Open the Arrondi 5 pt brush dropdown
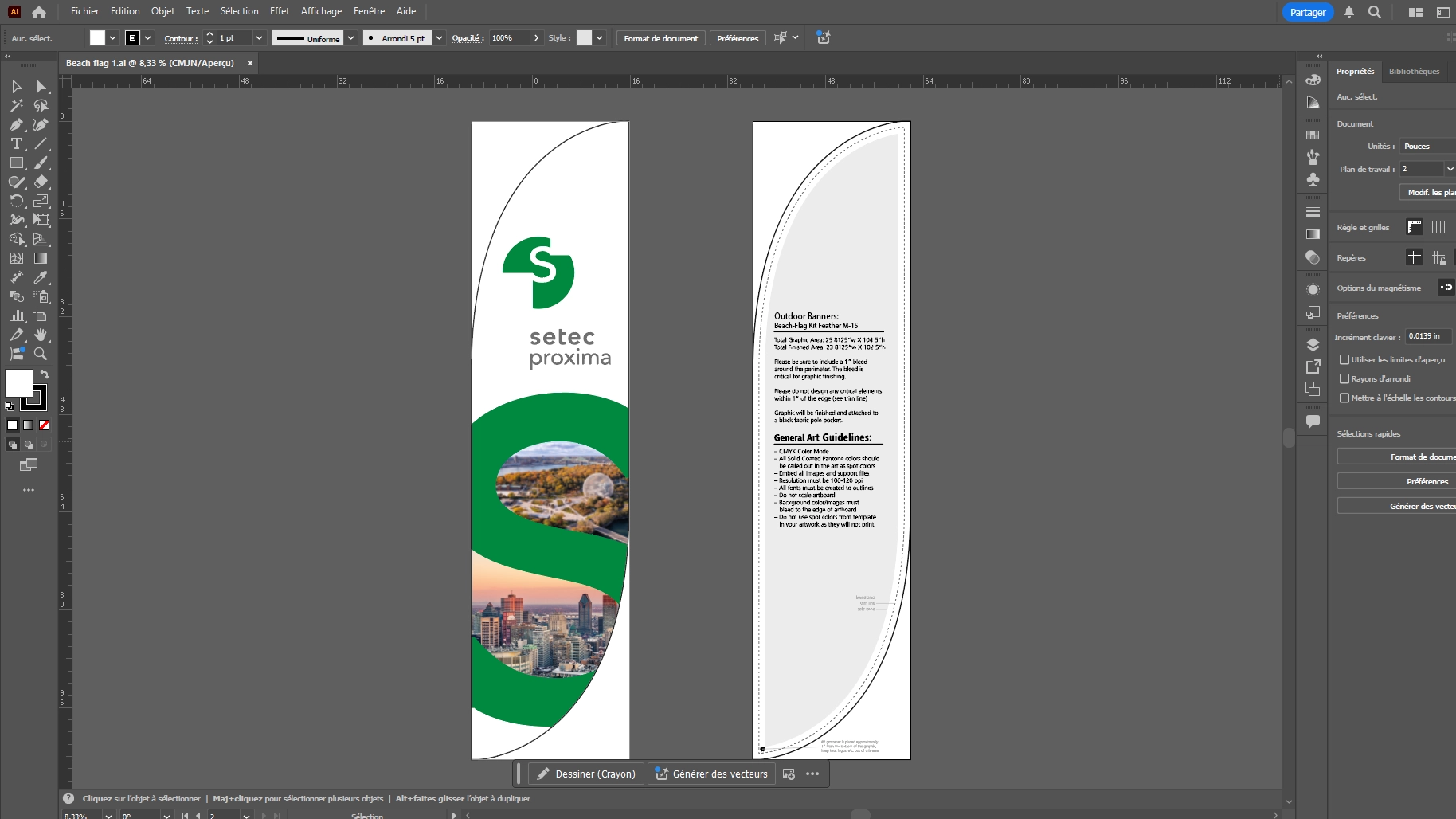Viewport: 1456px width, 819px height. pyautogui.click(x=439, y=38)
